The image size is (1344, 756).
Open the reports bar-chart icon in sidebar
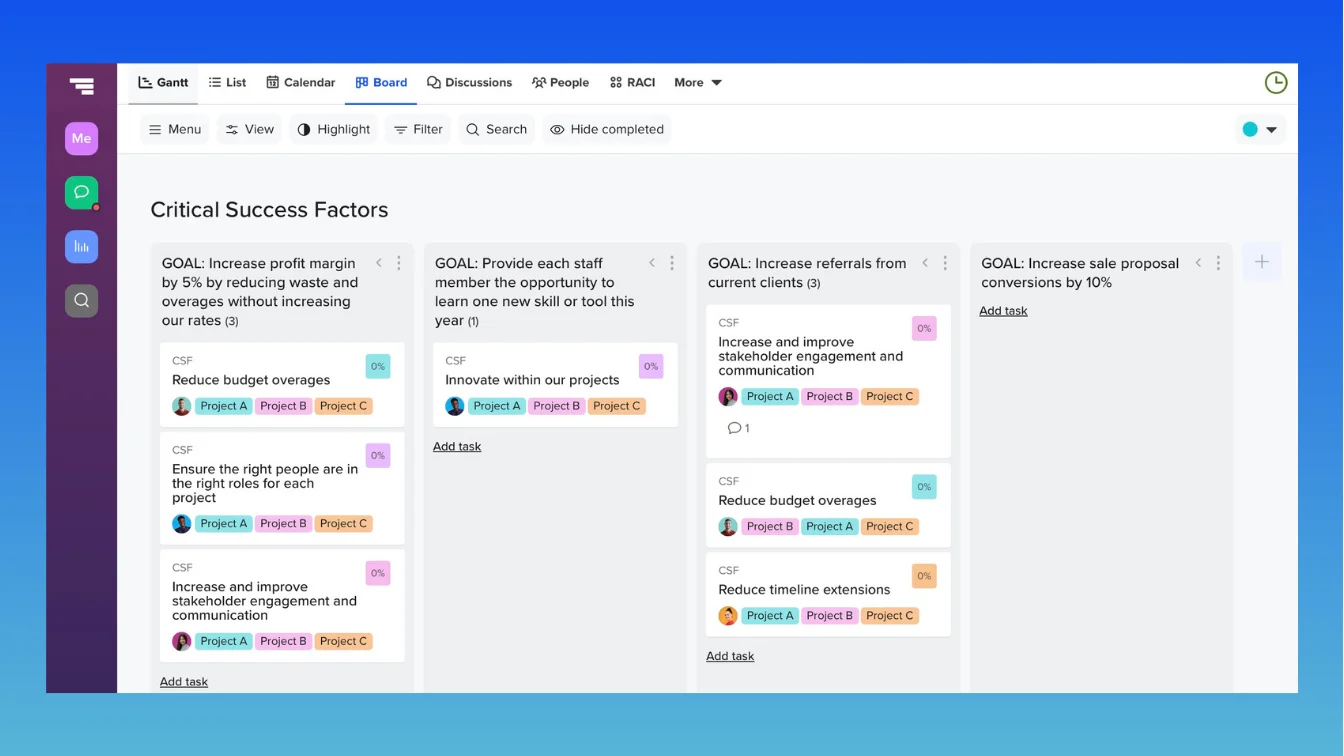(81, 246)
